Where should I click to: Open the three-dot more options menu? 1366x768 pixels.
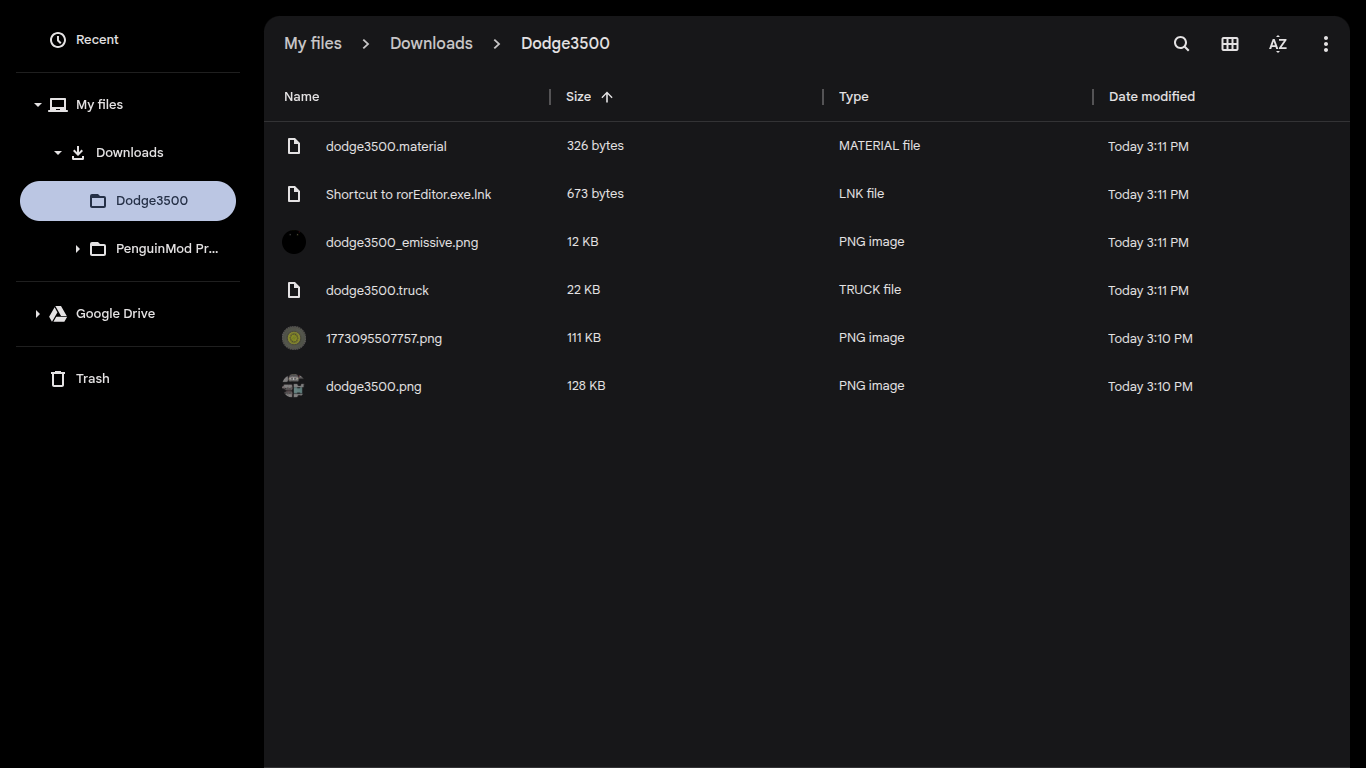[x=1326, y=44]
